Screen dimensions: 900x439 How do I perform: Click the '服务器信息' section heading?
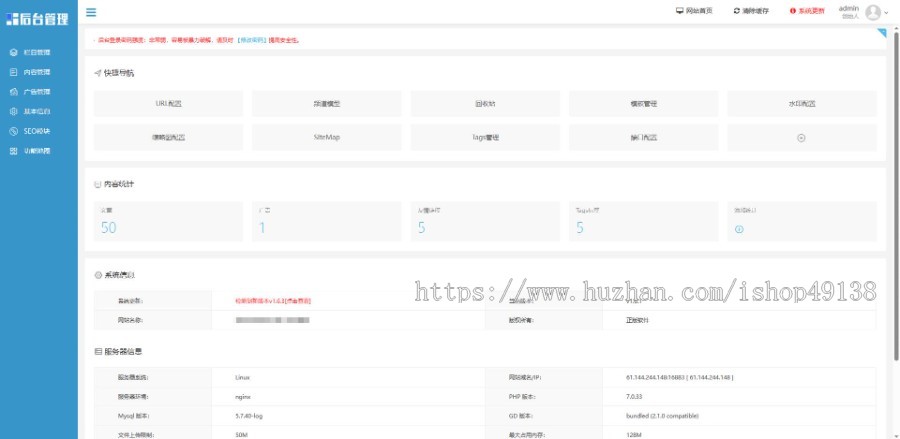click(x=123, y=351)
